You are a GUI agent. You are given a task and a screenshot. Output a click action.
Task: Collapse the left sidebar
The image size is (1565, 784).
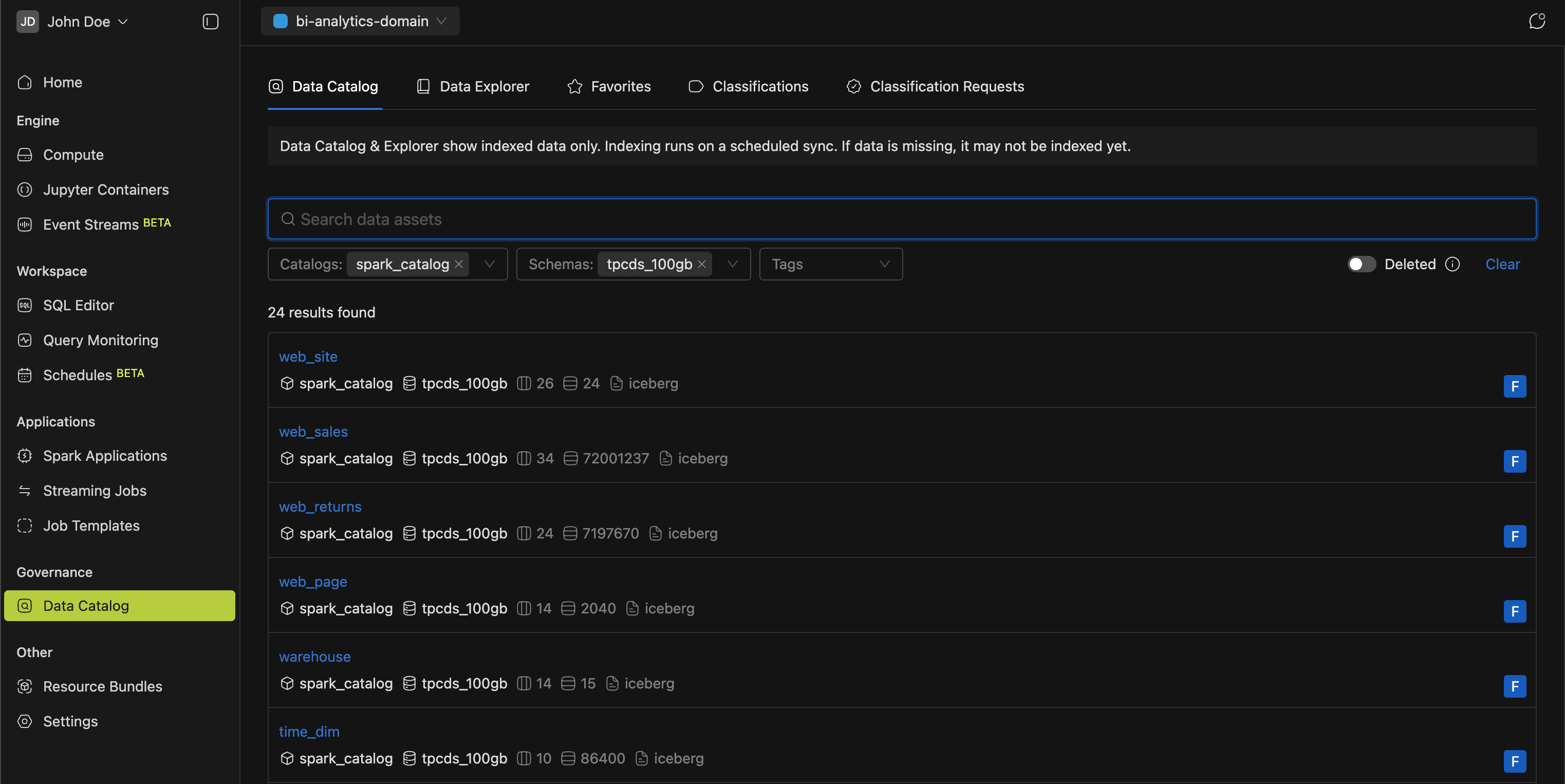pos(210,21)
